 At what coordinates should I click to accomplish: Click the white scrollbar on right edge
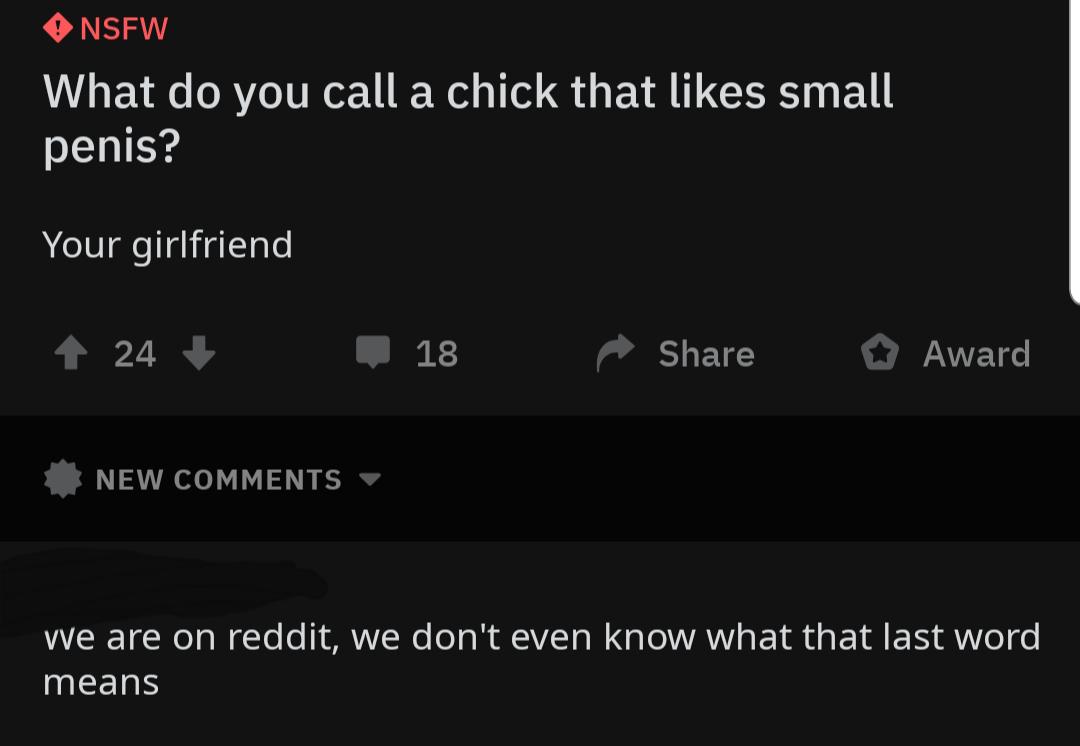1074,150
